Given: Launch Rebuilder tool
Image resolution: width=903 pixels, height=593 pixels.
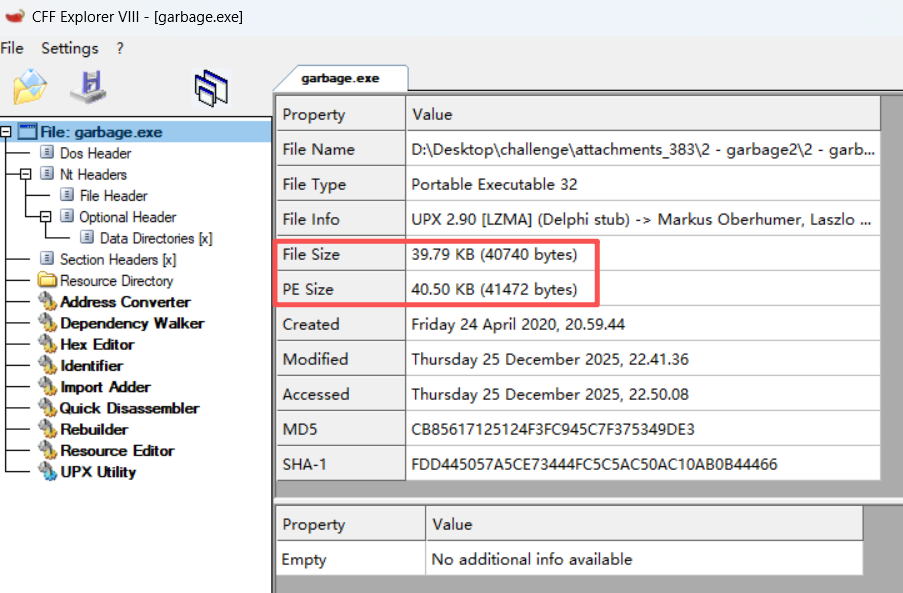Looking at the screenshot, I should [94, 429].
